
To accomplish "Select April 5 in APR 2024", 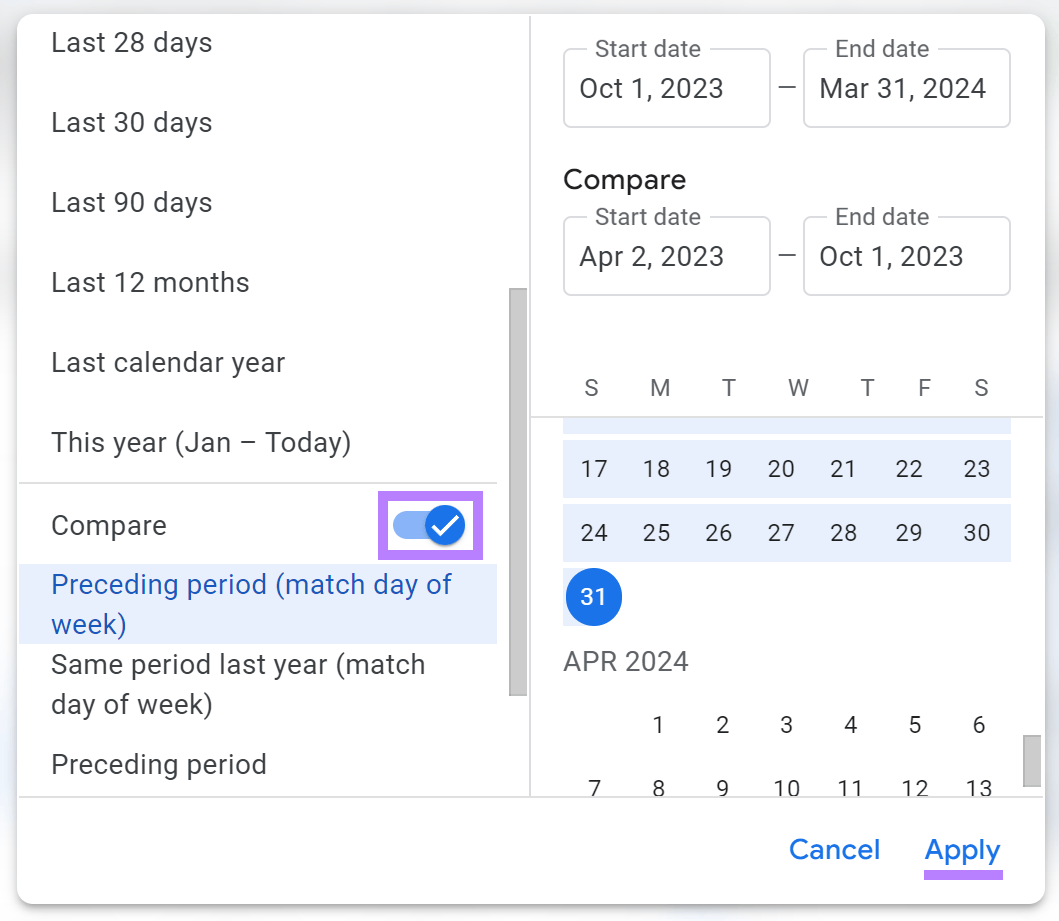I will pos(914,725).
